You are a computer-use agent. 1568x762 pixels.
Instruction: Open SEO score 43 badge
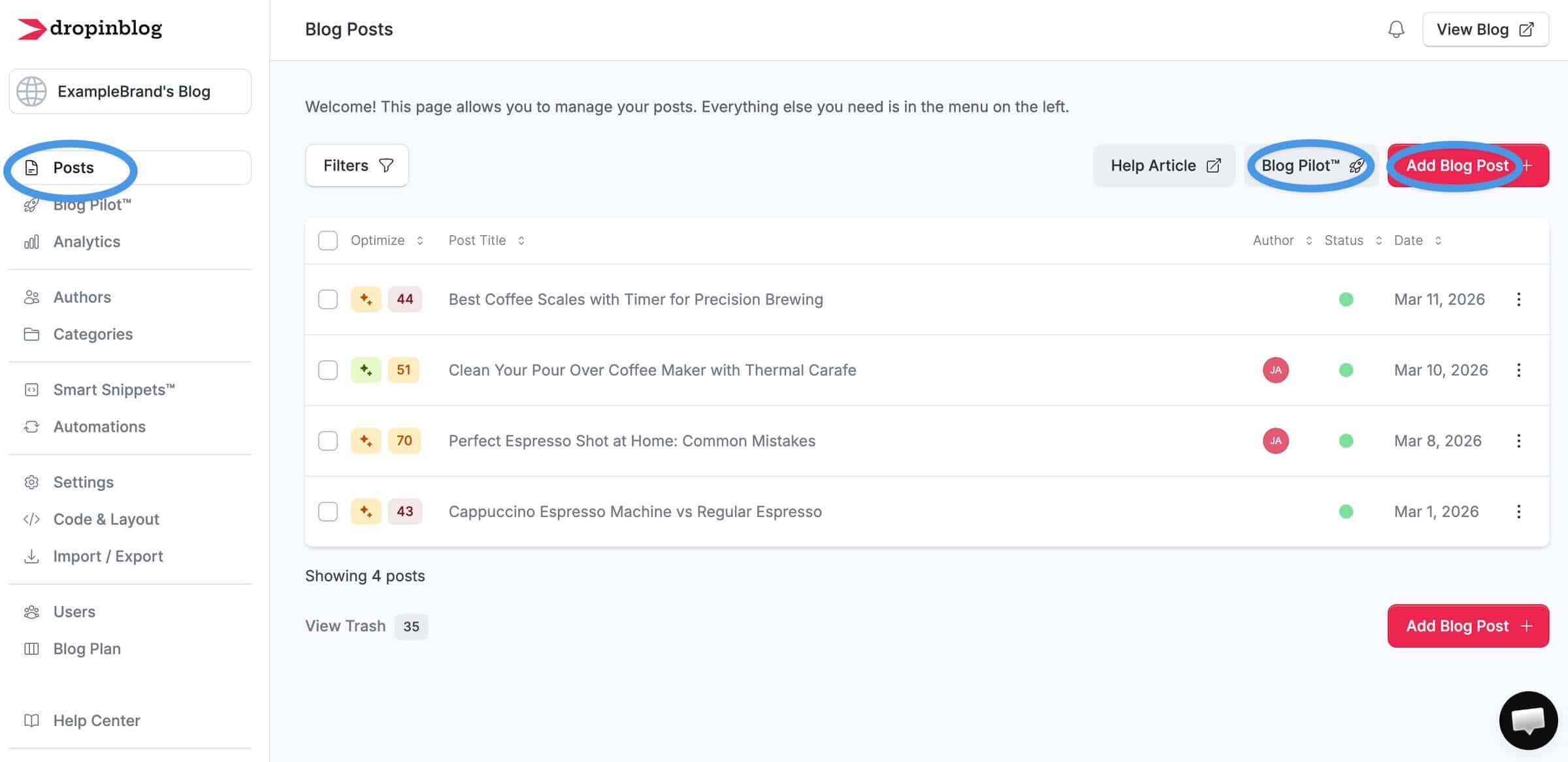(x=405, y=511)
